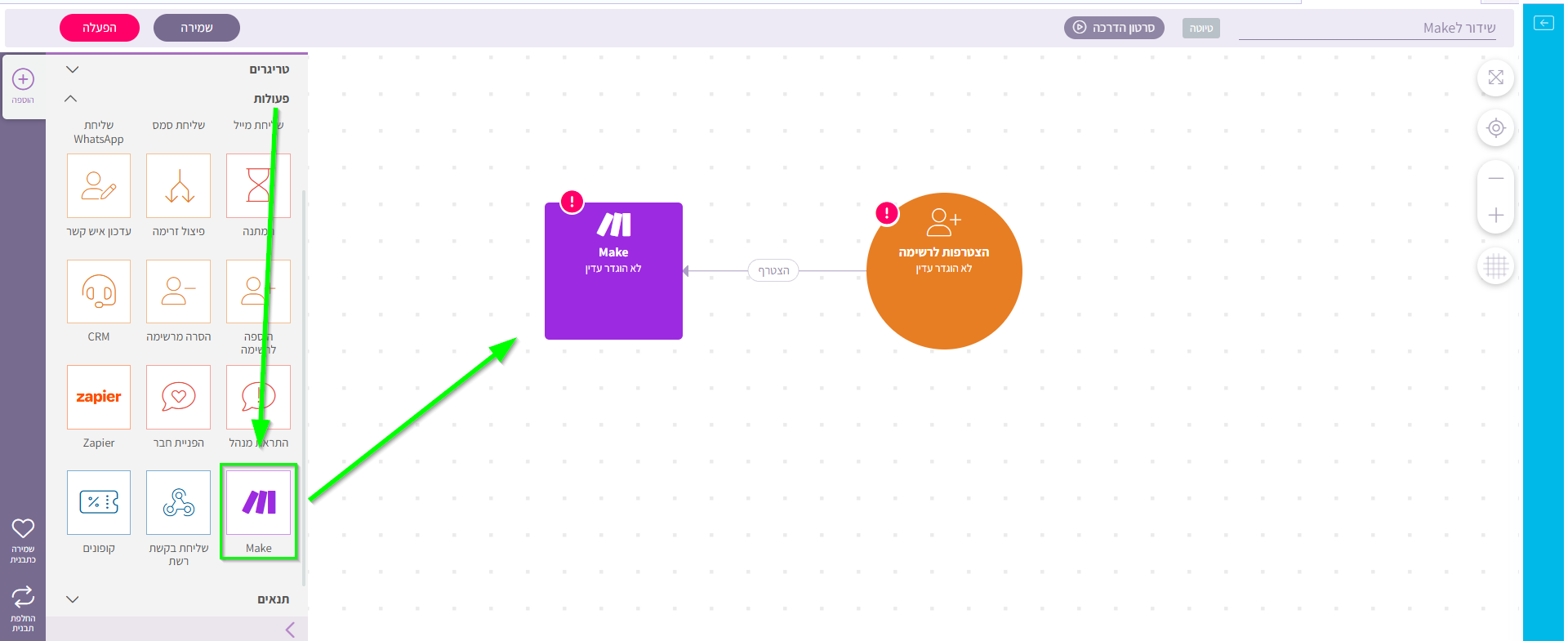The image size is (1568, 641).
Task: Click the arrow icon on the cyan bar
Action: (1543, 23)
